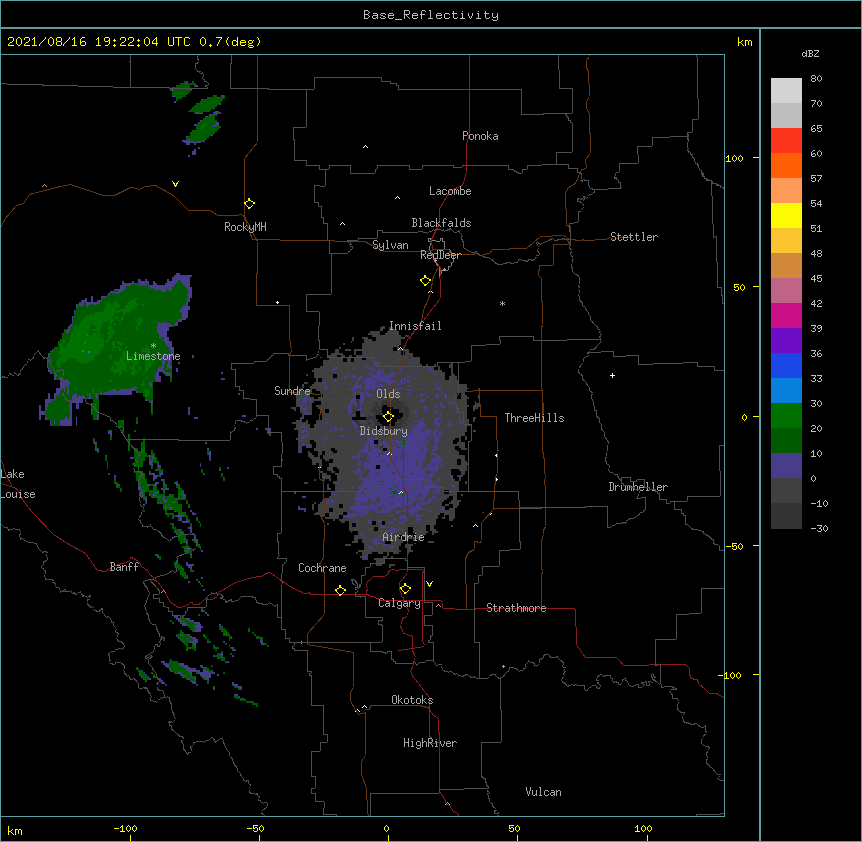Screen dimensions: 862x842
Task: Click the HighRiver label
Action: pyautogui.click(x=430, y=743)
